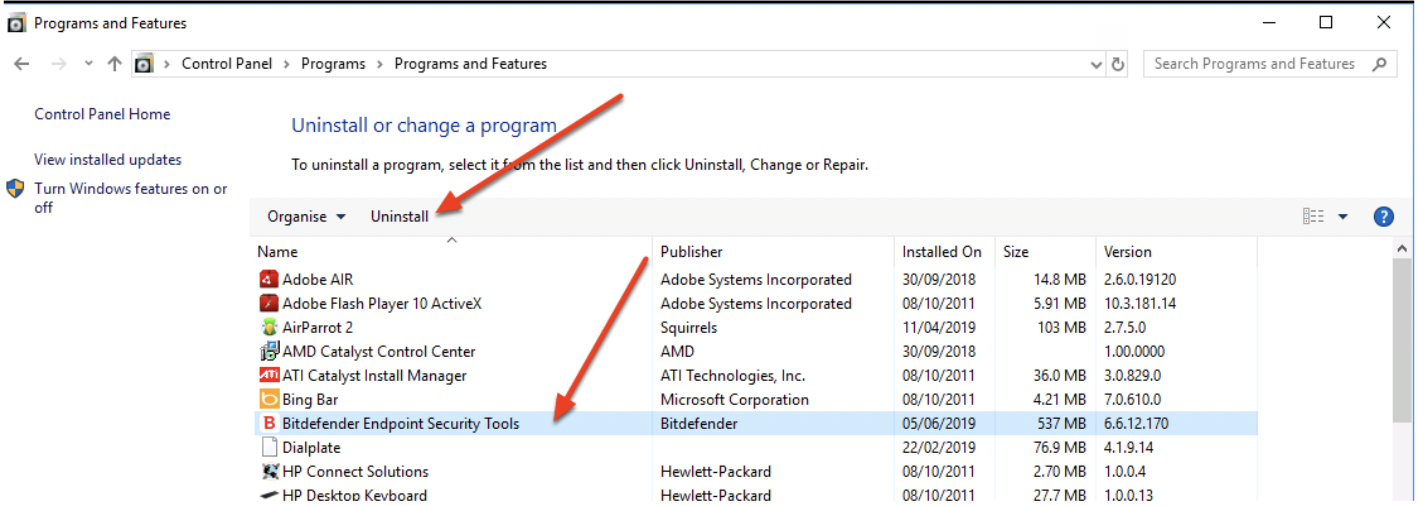Image resolution: width=1420 pixels, height=506 pixels.
Task: Sort the list by Installed On column
Action: [941, 252]
